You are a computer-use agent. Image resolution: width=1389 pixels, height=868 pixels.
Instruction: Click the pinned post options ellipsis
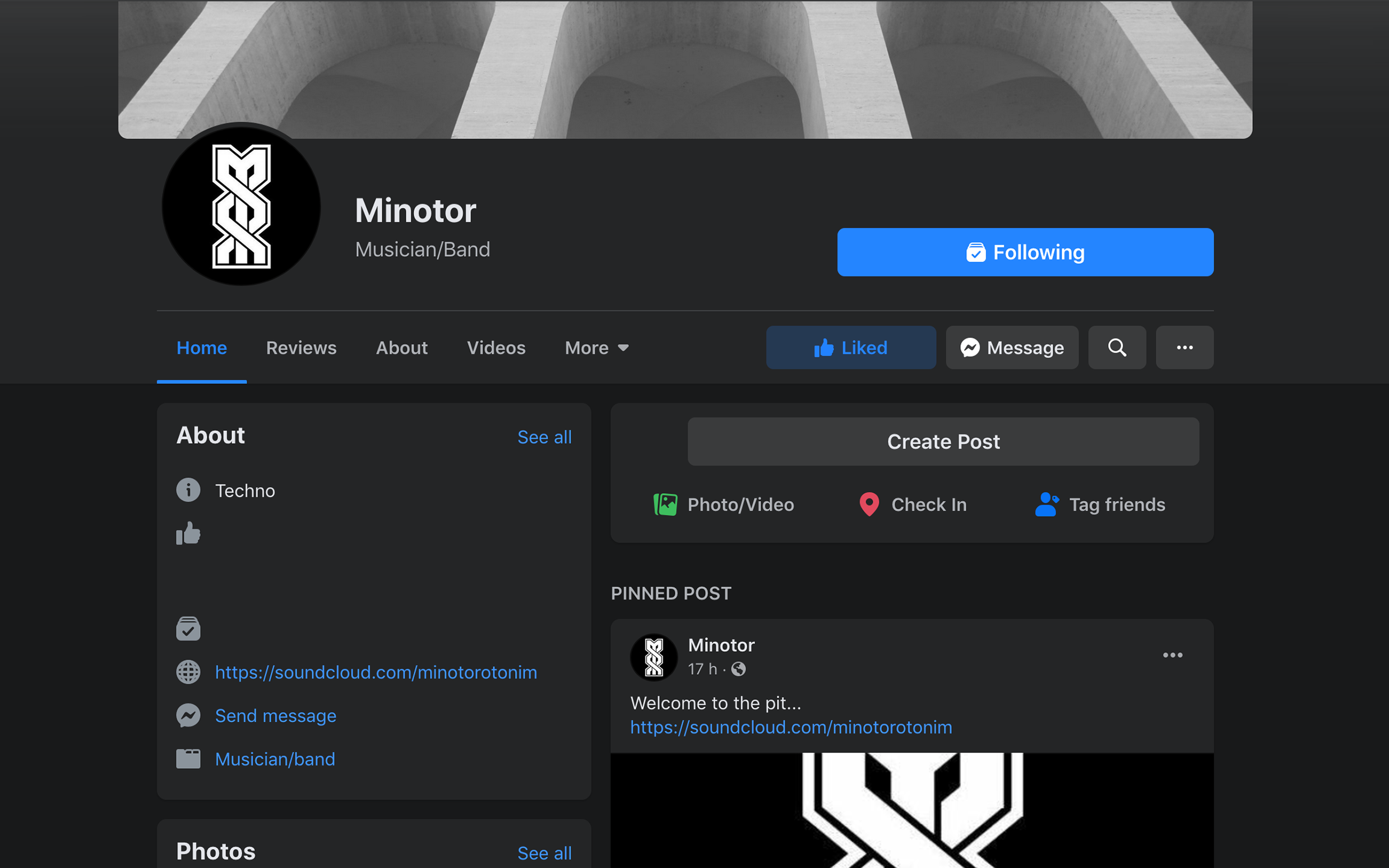click(x=1172, y=655)
